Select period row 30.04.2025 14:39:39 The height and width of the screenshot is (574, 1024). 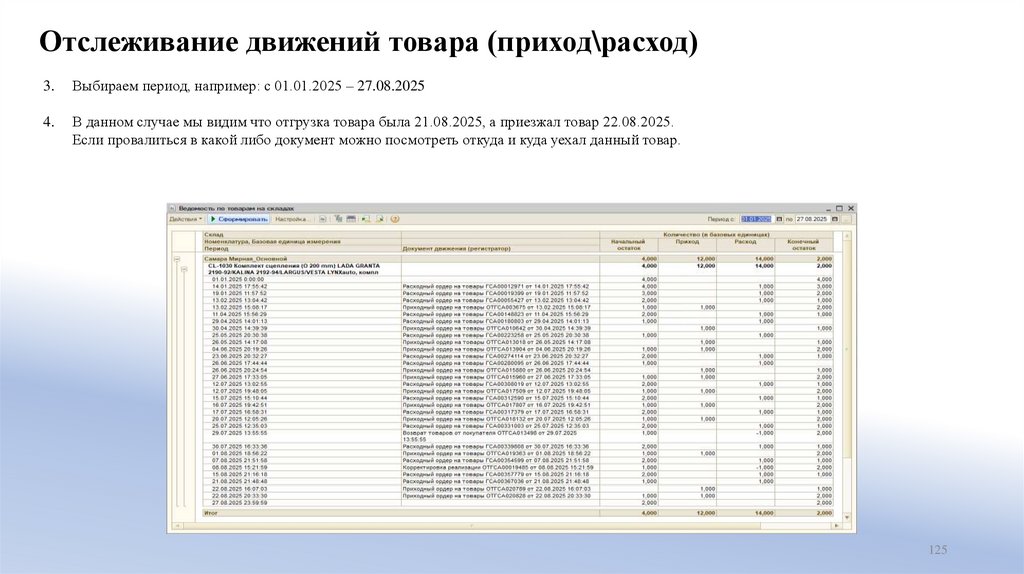[x=519, y=328]
